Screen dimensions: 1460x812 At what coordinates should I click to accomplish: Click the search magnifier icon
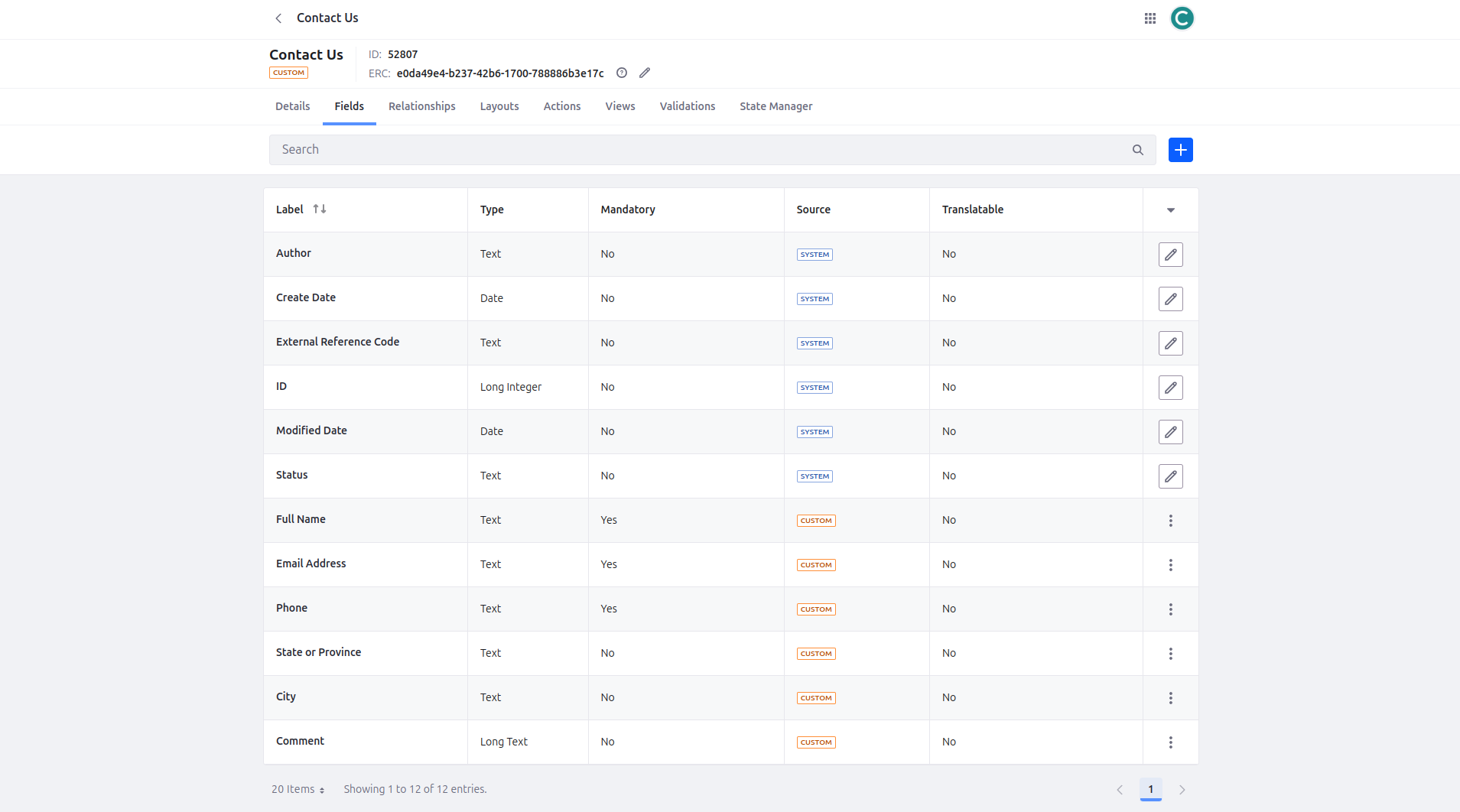click(1137, 150)
